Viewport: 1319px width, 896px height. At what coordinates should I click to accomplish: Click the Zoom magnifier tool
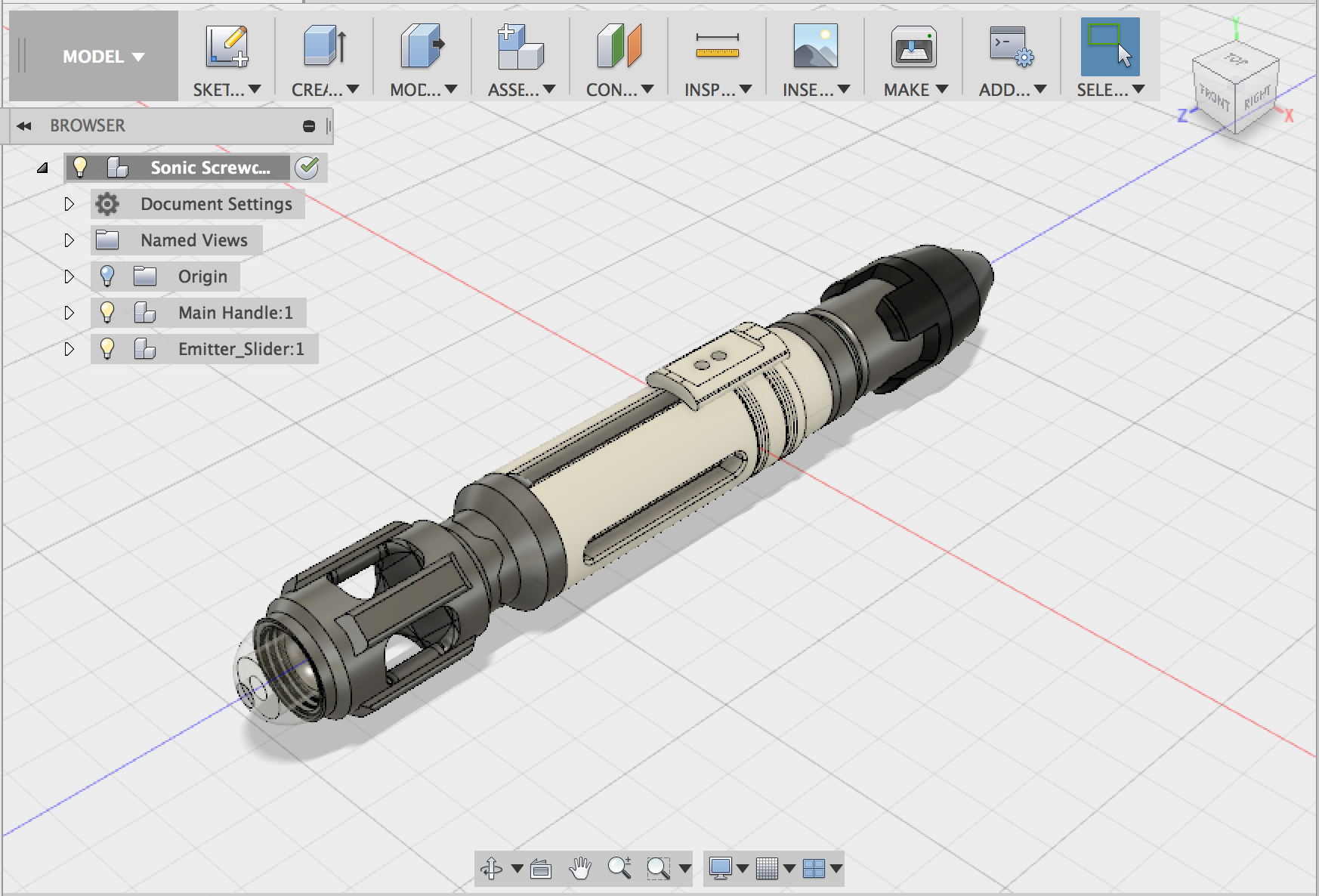click(619, 868)
